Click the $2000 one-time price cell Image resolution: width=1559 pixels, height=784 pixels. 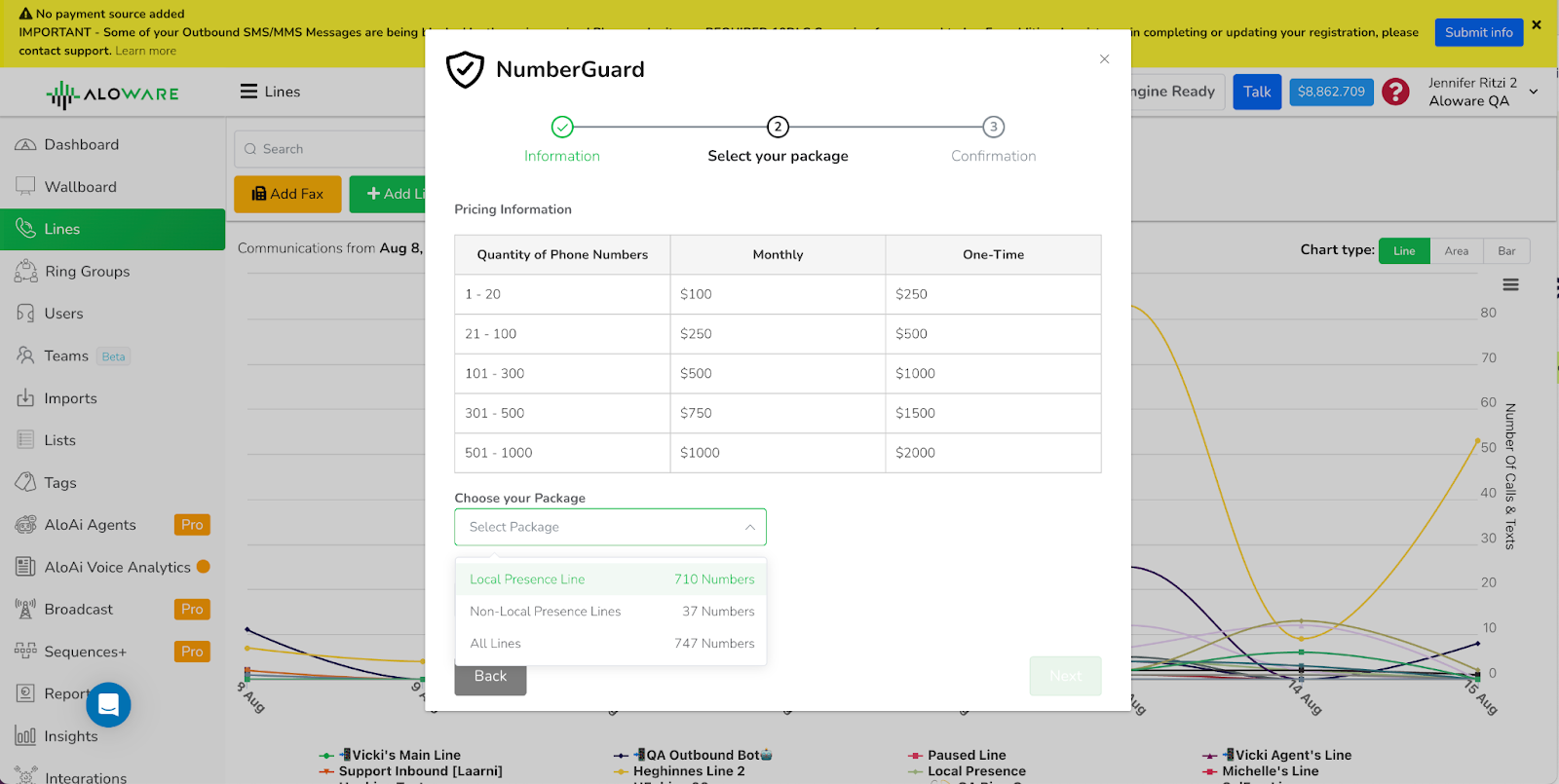[993, 453]
